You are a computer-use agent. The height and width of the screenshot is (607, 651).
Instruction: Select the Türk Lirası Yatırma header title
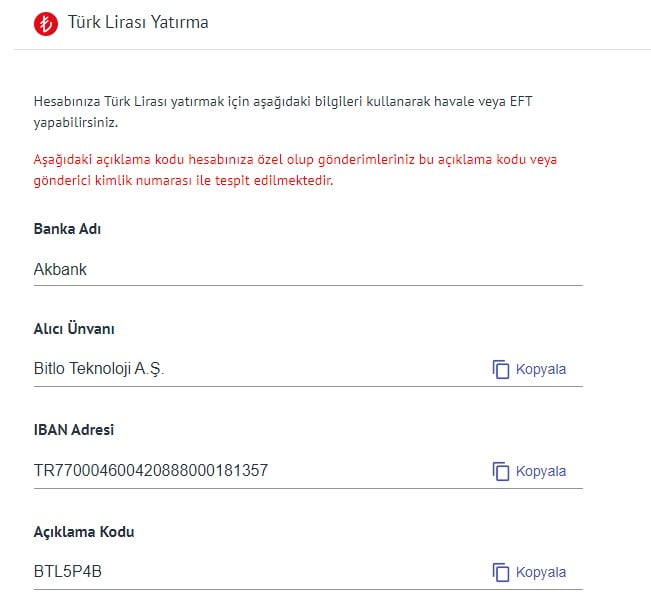pos(138,22)
